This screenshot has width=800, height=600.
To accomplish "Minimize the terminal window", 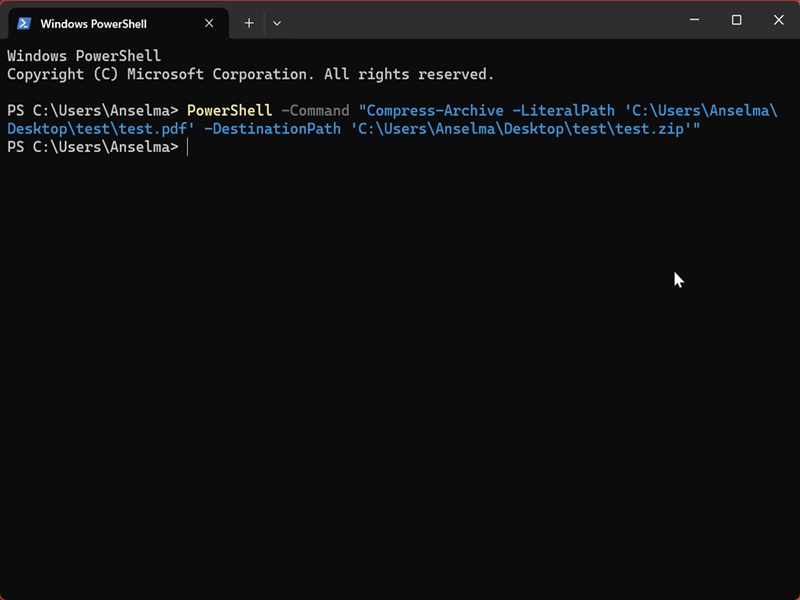I will tap(694, 20).
